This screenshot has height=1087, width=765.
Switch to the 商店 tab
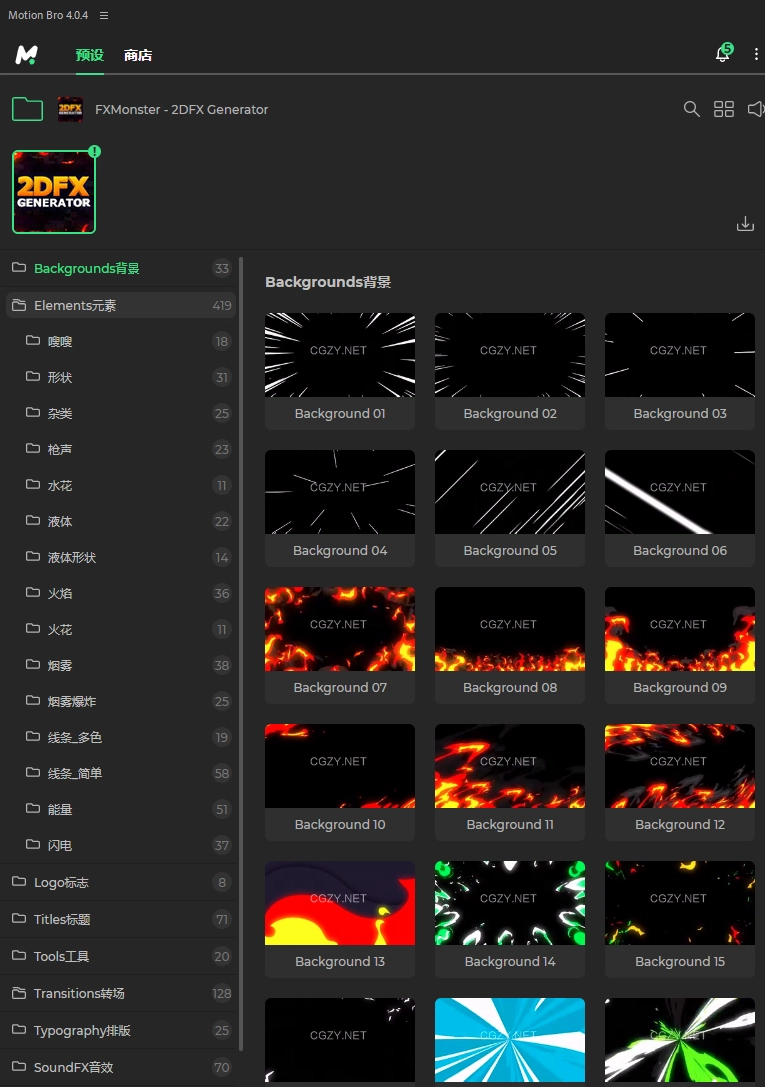[x=138, y=55]
